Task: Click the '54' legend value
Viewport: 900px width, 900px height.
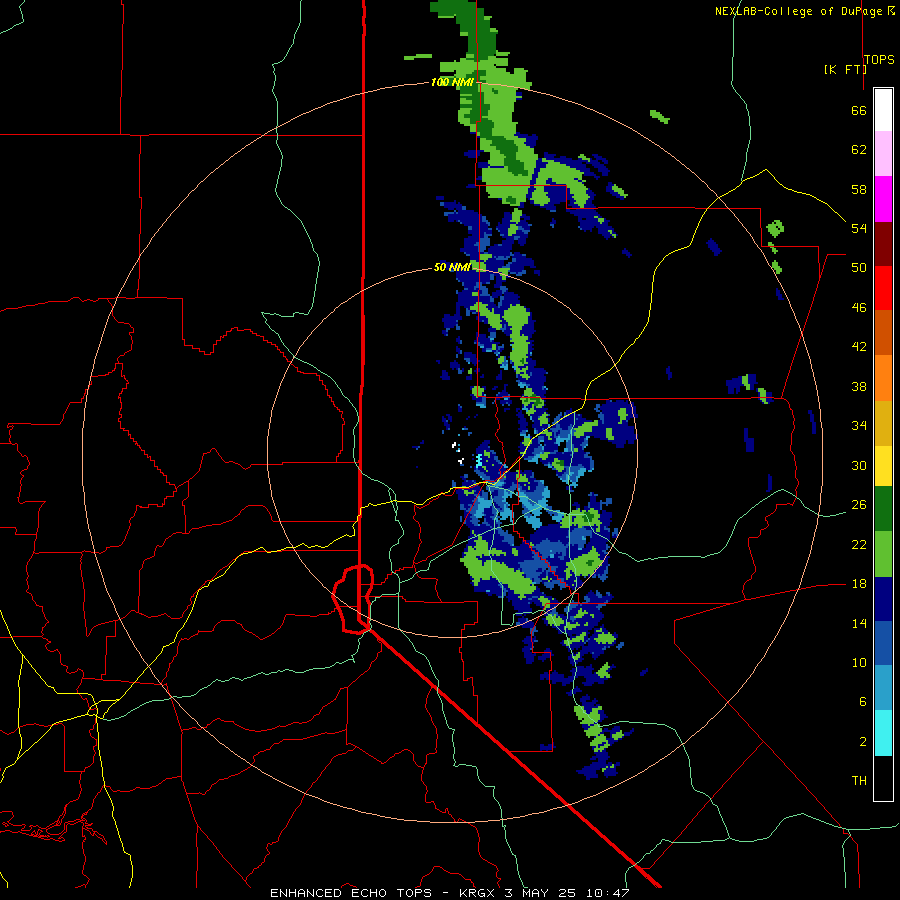Action: coord(859,228)
